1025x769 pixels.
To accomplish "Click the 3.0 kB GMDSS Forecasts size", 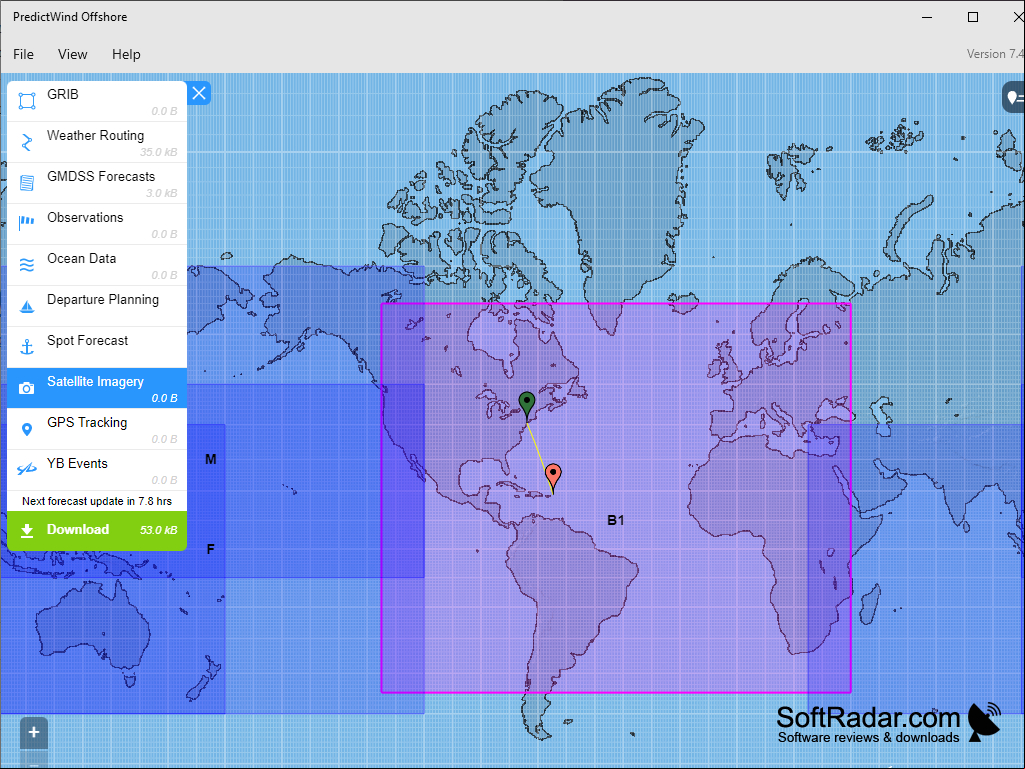I will click(161, 194).
